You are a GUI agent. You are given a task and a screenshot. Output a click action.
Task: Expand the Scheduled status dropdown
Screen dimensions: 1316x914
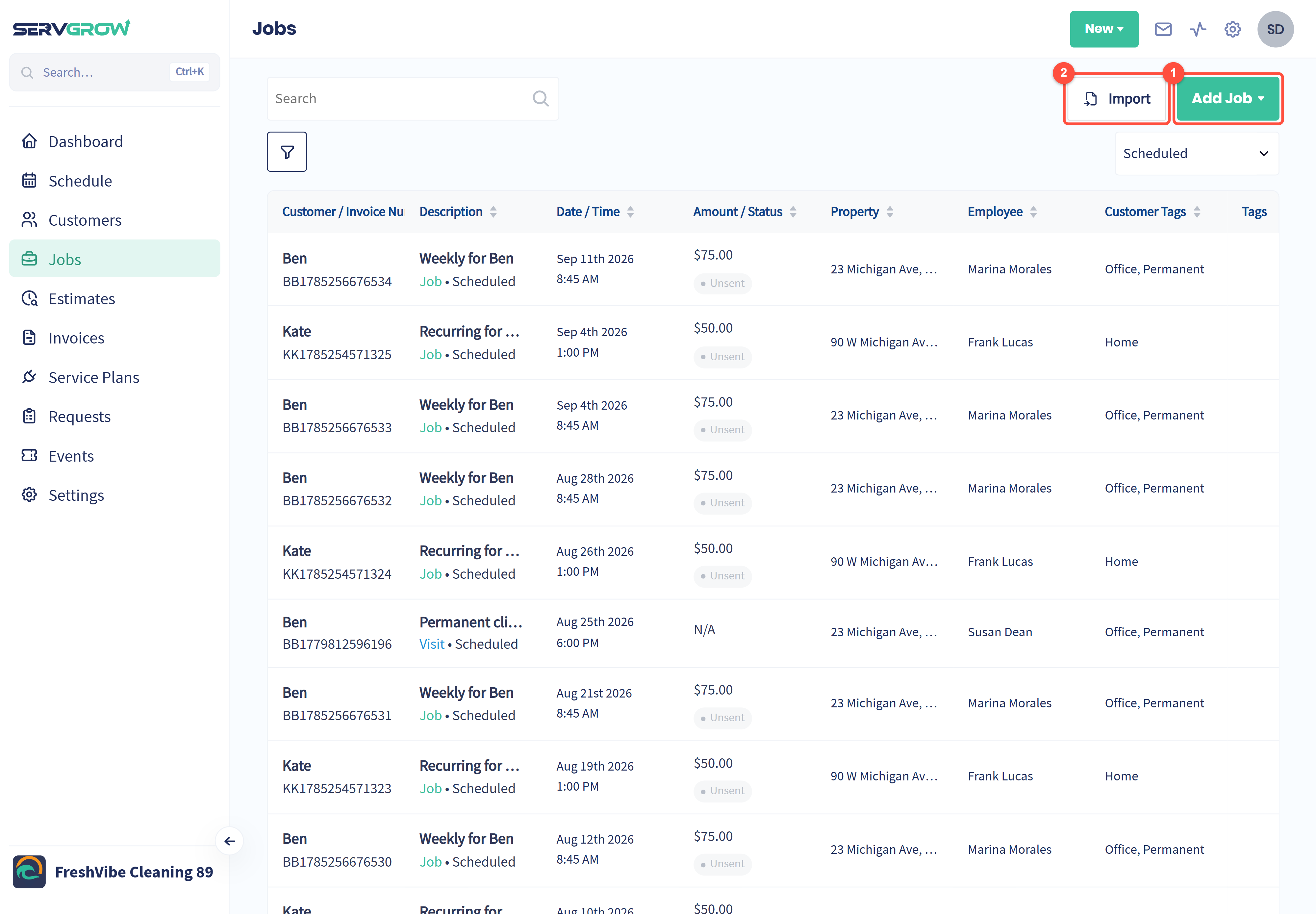(1196, 153)
